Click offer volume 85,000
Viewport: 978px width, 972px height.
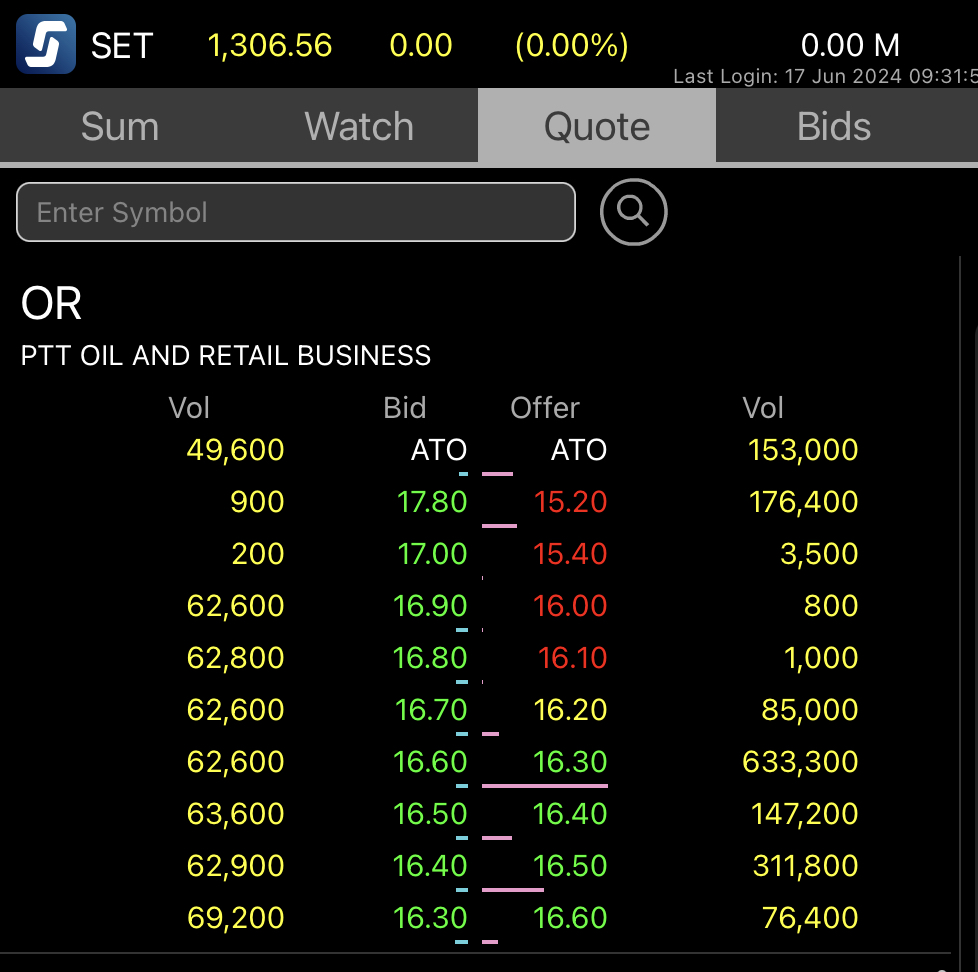810,710
